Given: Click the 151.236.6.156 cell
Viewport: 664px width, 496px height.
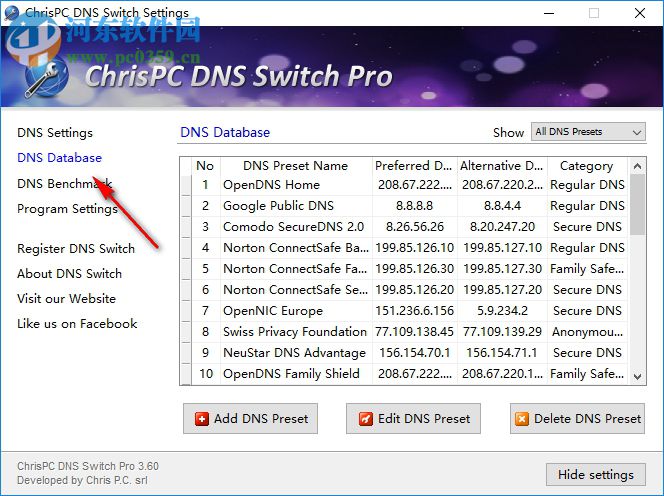Looking at the screenshot, I should coord(414,311).
